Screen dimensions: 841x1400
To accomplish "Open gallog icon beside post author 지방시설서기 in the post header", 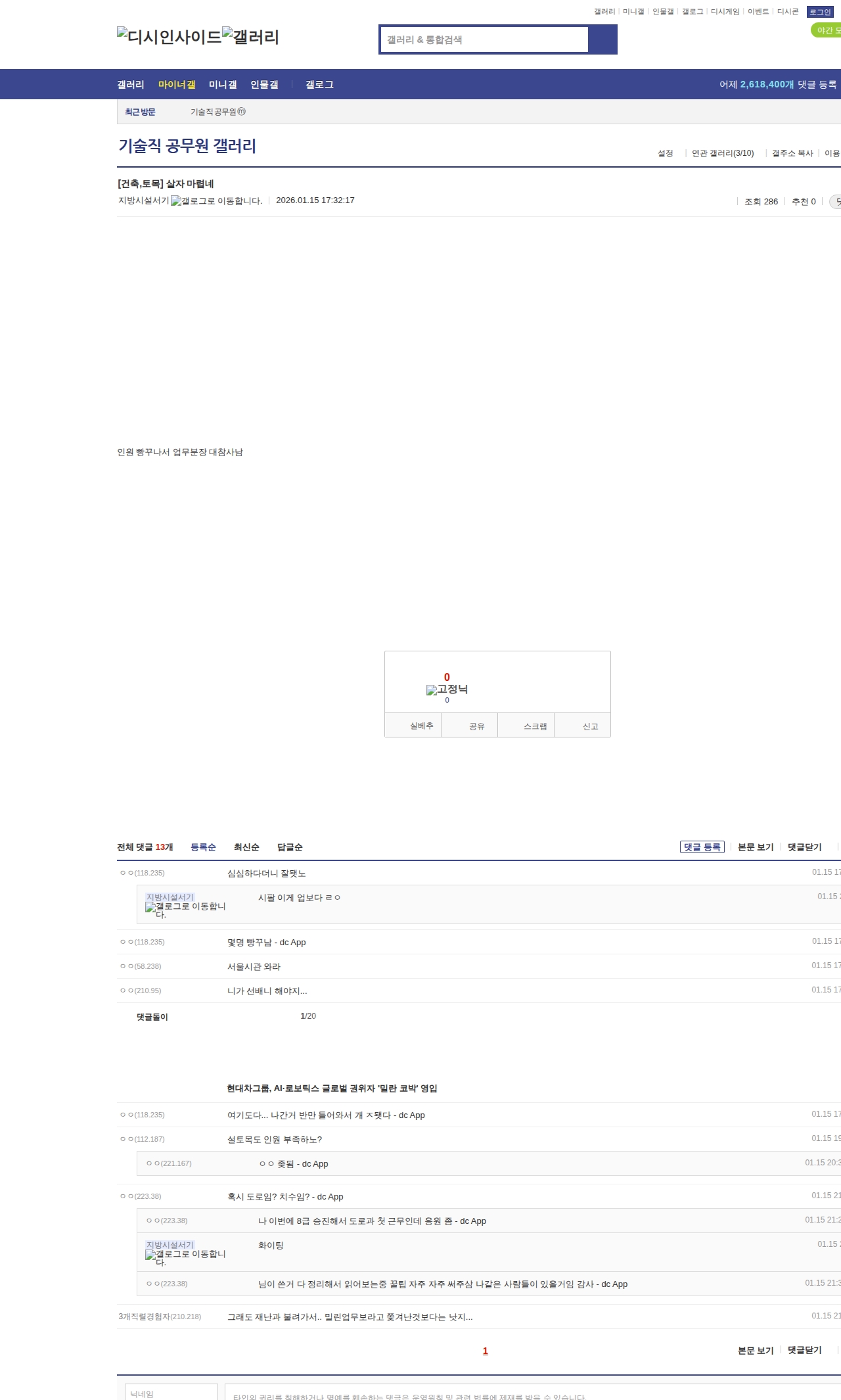I will [217, 201].
